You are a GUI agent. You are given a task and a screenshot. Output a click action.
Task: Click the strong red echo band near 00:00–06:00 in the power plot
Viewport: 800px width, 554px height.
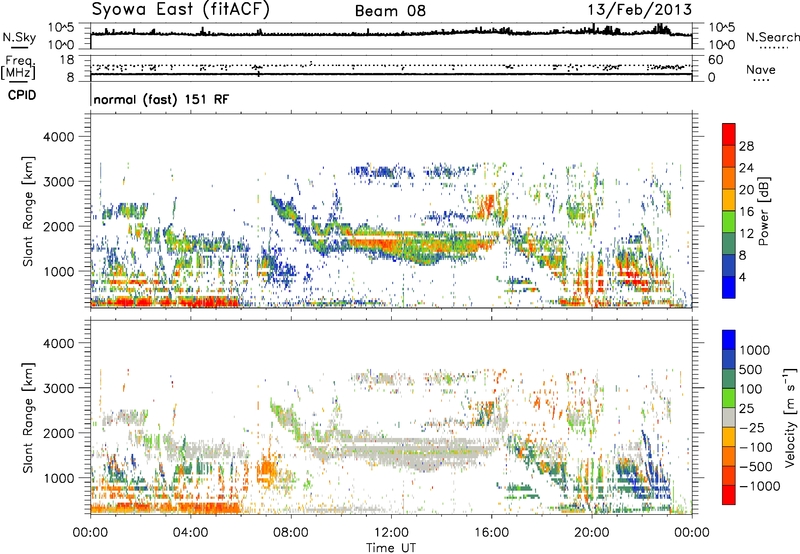[164, 301]
